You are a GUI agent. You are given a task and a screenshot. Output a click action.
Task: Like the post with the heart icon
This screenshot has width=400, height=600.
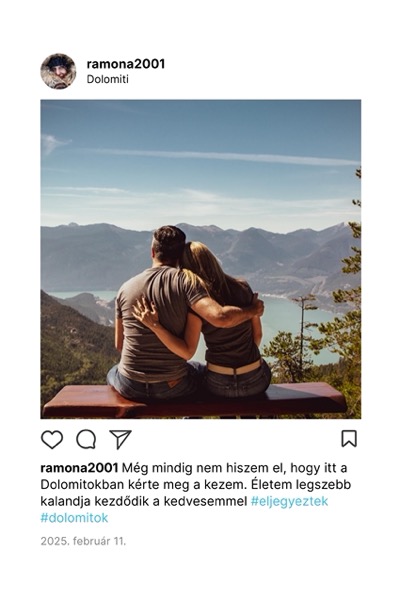pos(52,439)
